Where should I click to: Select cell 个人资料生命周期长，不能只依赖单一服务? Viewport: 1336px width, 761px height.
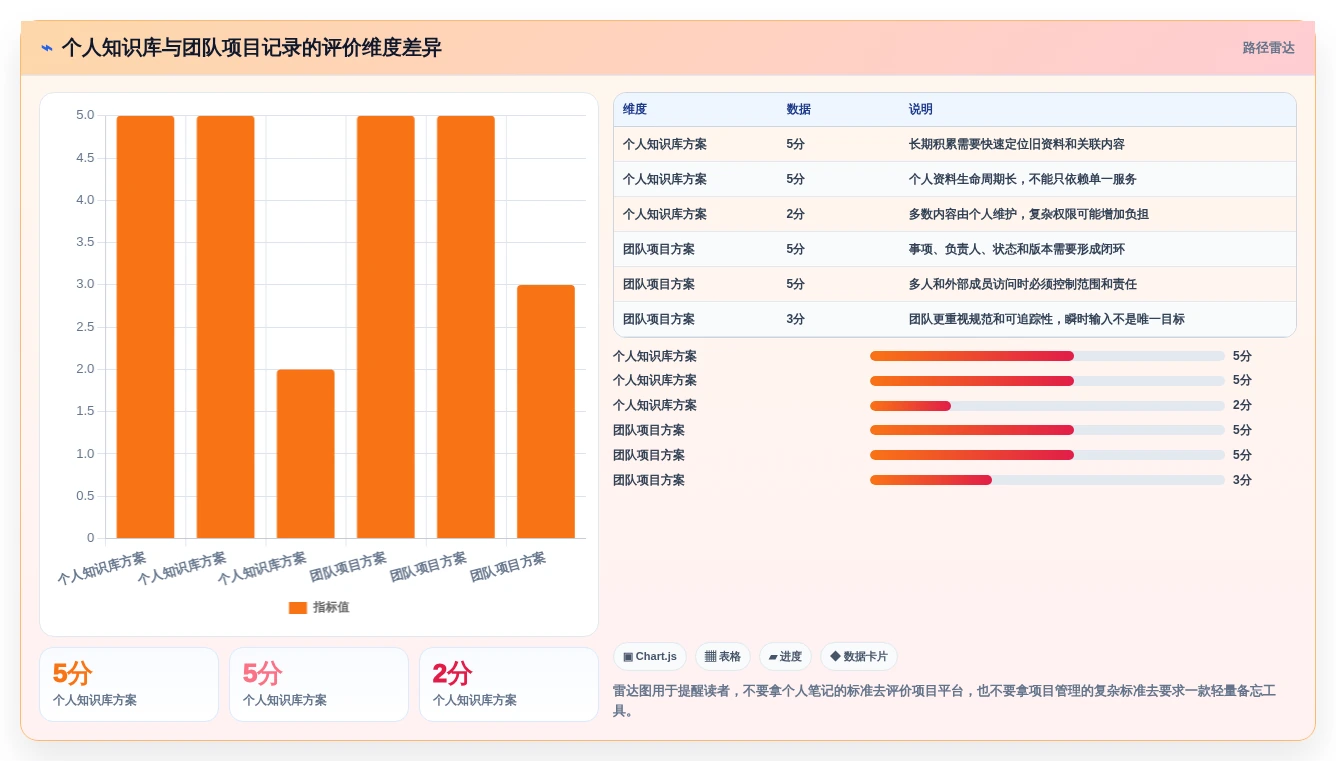click(x=1022, y=179)
